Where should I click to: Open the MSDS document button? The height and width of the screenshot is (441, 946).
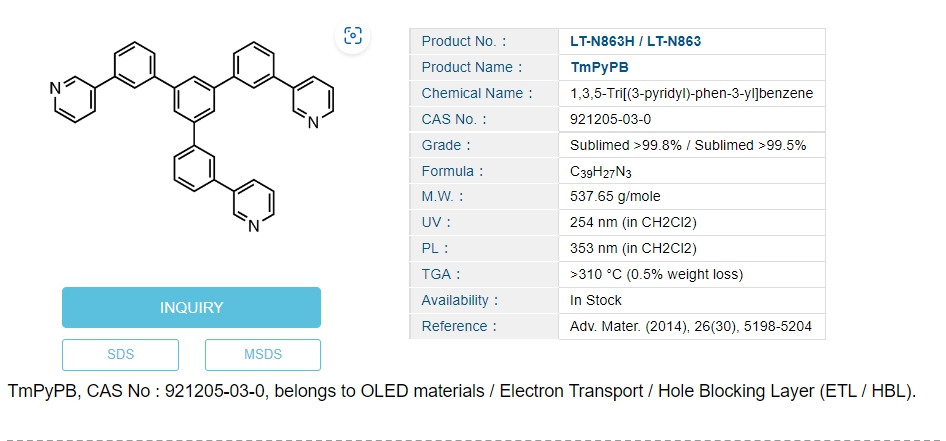(x=263, y=354)
